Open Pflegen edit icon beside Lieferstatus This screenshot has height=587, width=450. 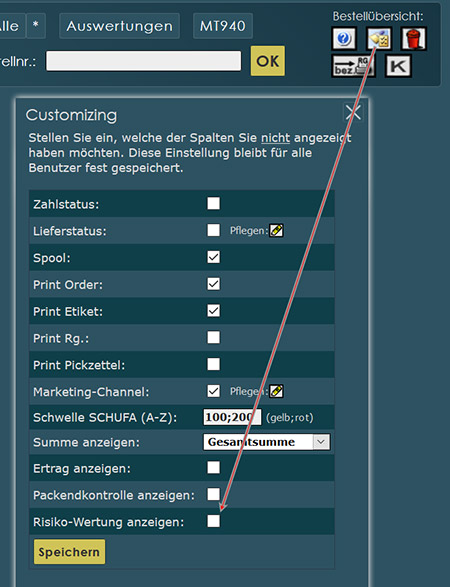pyautogui.click(x=276, y=230)
